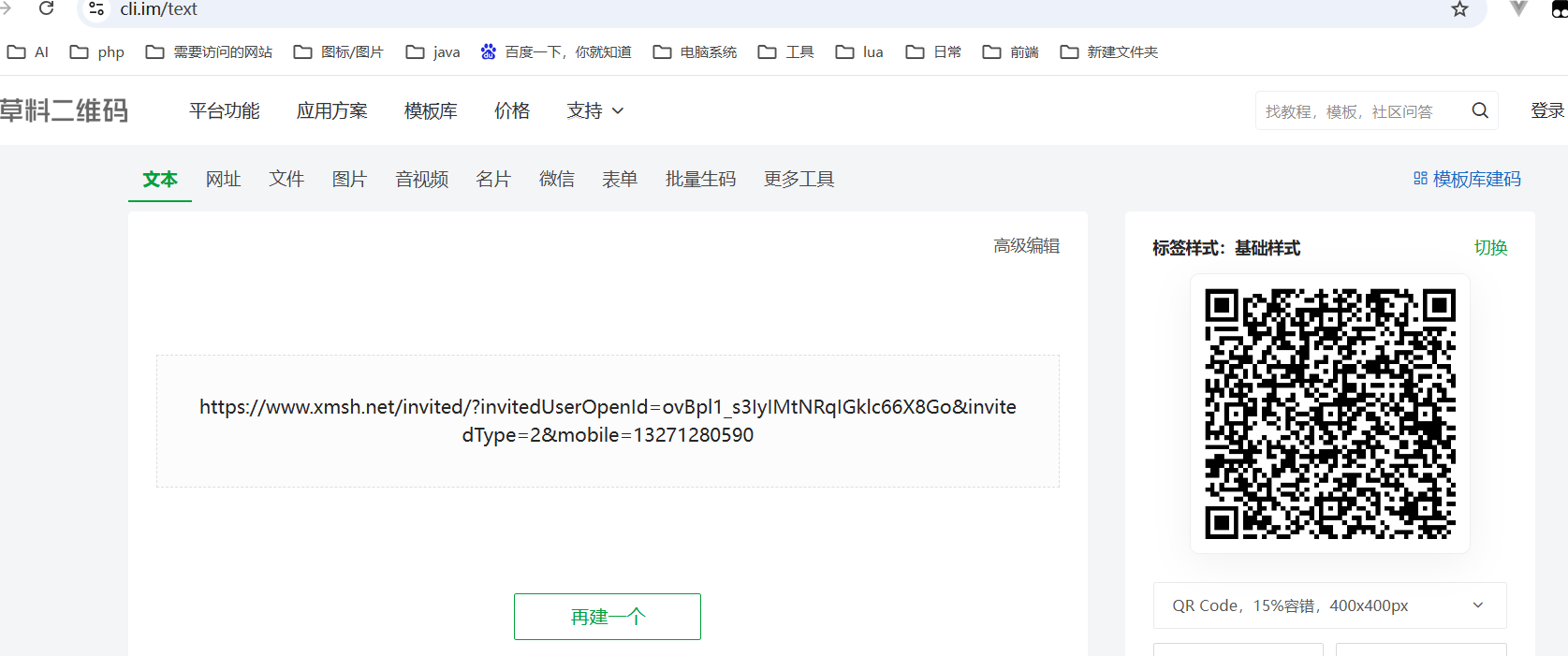Click the search magnifier icon
The image size is (1568, 656).
point(1480,110)
